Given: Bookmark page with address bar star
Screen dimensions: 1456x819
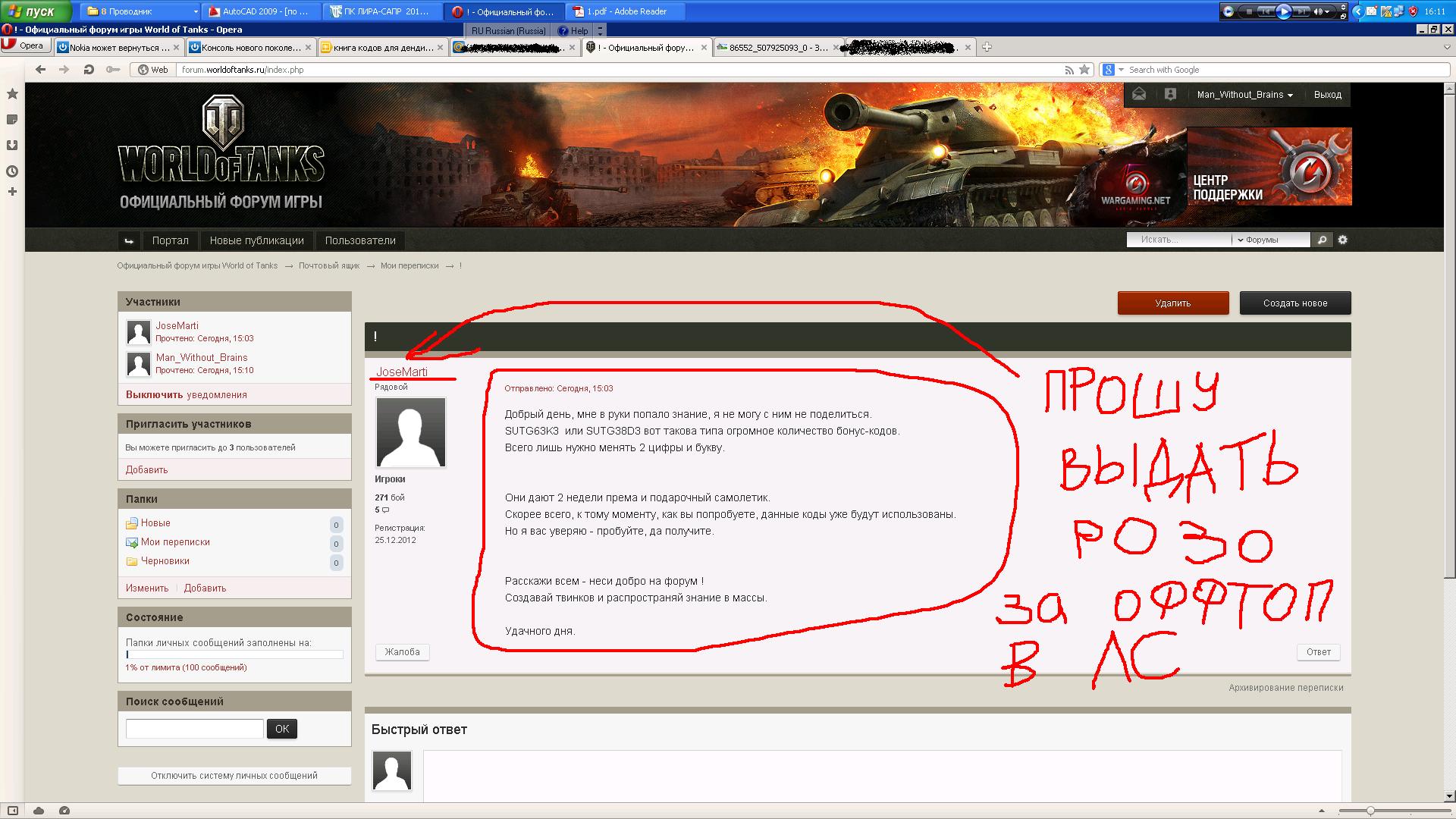Looking at the screenshot, I should pyautogui.click(x=1084, y=70).
